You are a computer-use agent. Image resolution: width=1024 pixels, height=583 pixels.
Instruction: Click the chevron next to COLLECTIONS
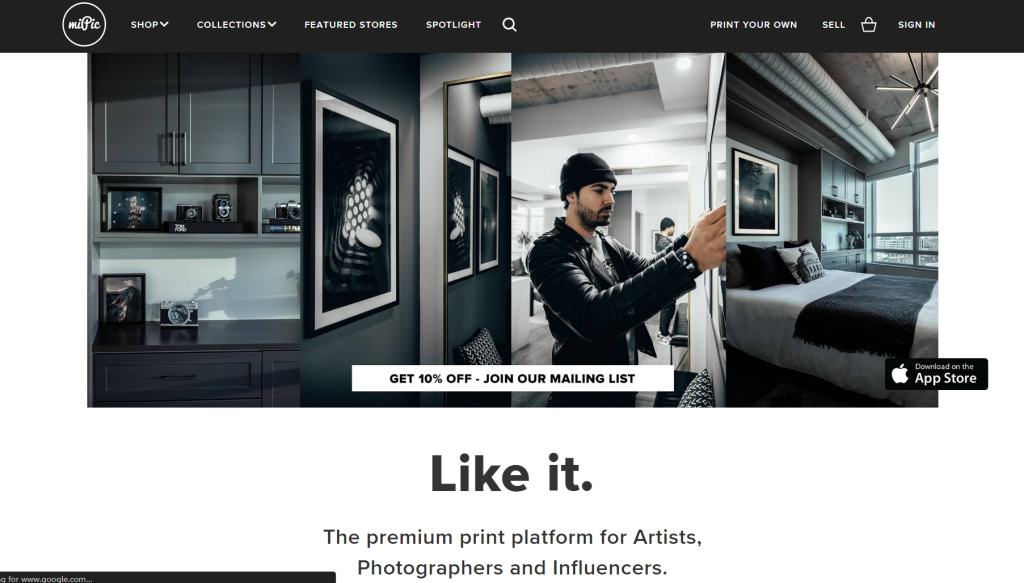(272, 24)
